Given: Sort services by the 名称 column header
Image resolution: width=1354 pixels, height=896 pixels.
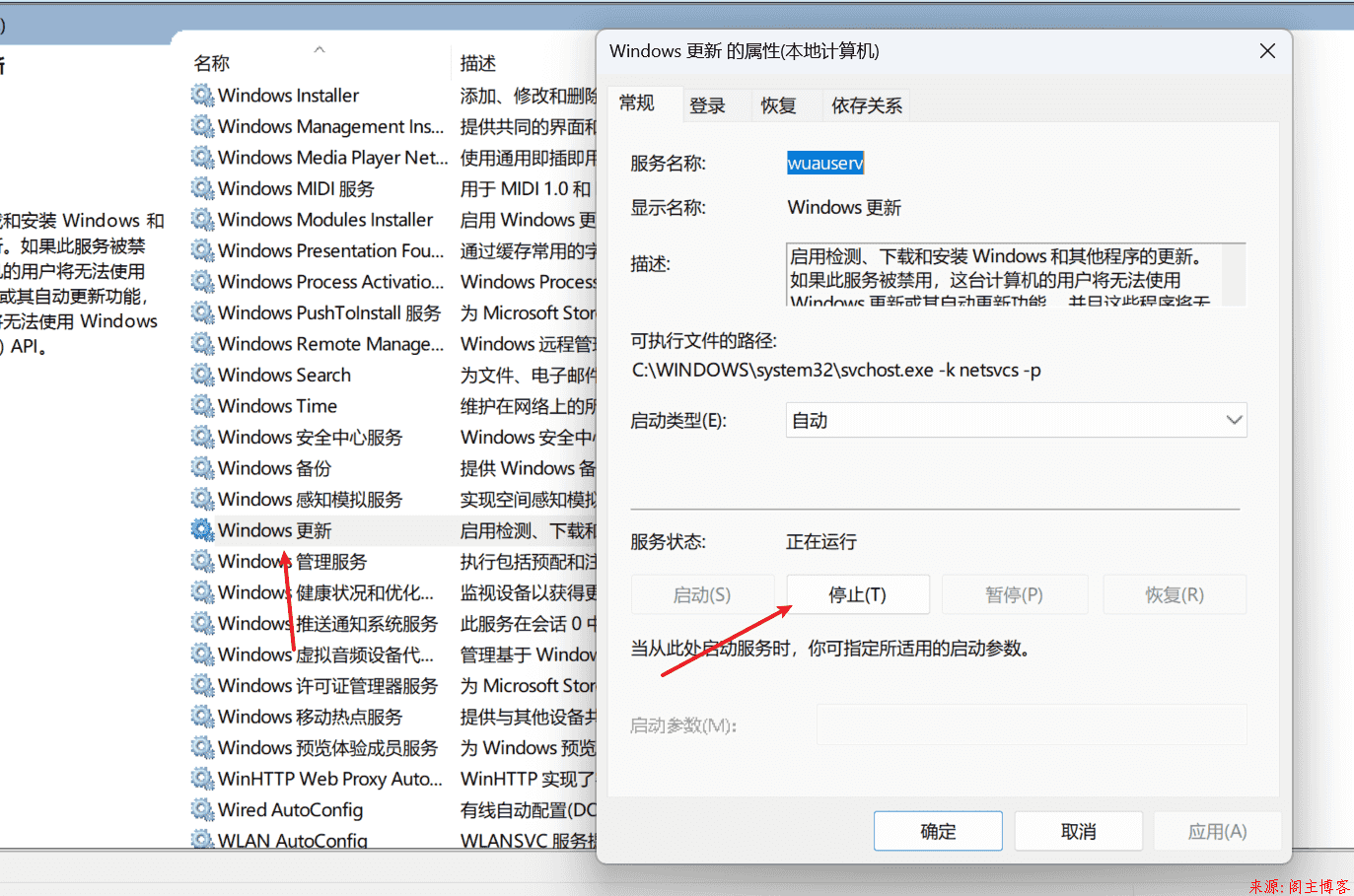Looking at the screenshot, I should click(212, 63).
